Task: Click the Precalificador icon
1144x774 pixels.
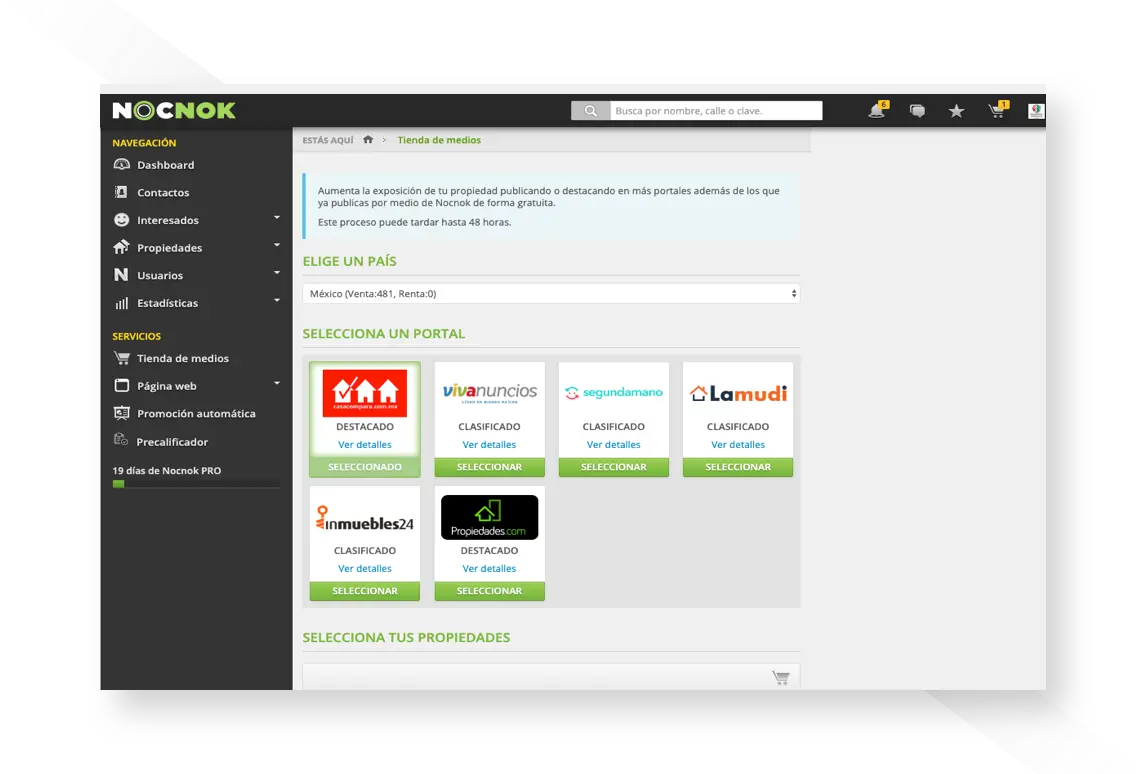Action: coord(121,439)
